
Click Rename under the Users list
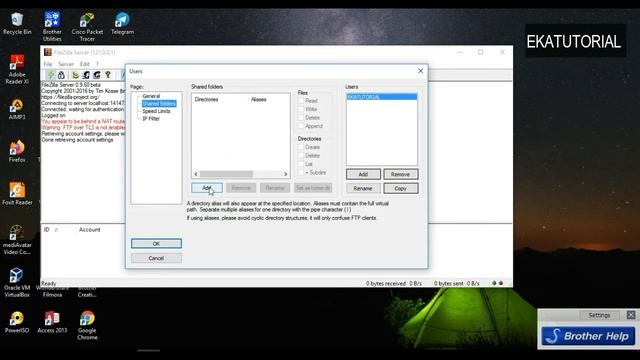point(363,188)
